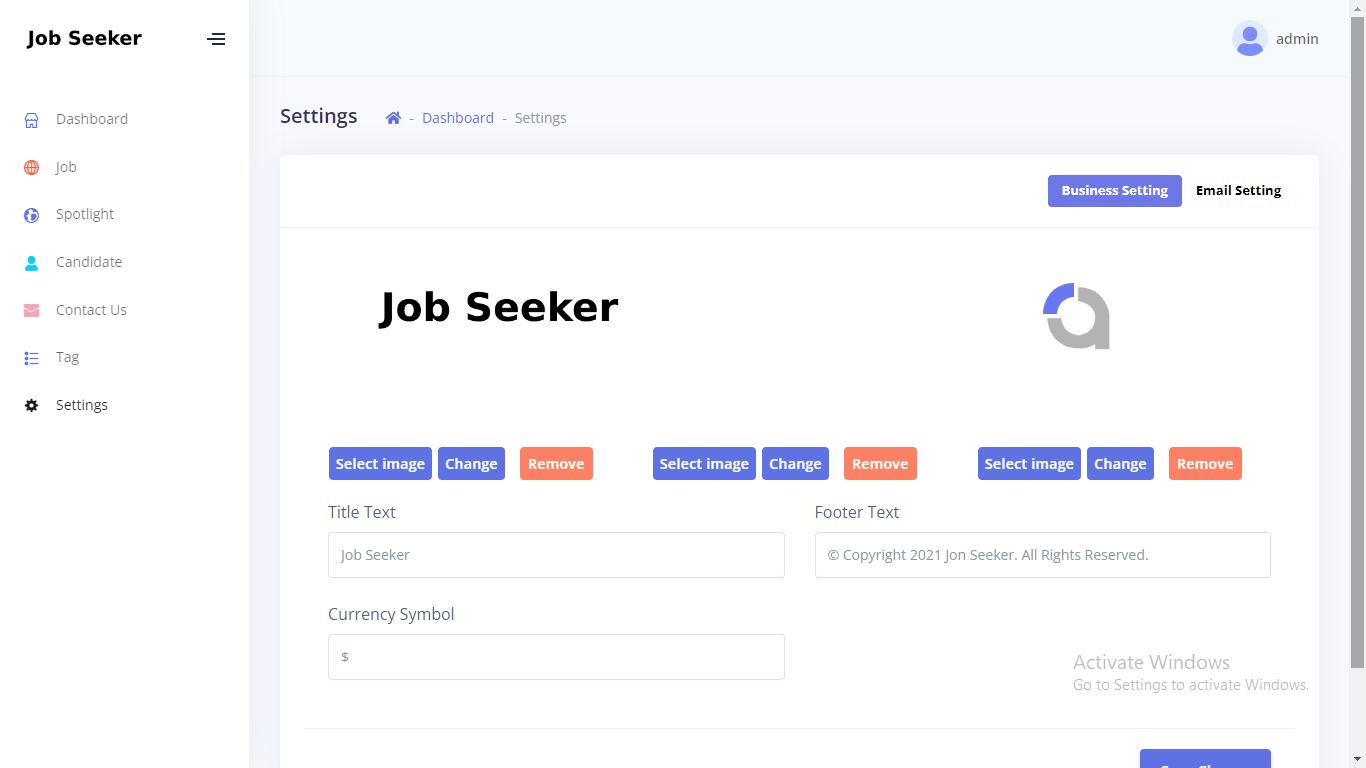Open the admin user avatar menu
This screenshot has width=1366, height=768.
[x=1249, y=39]
